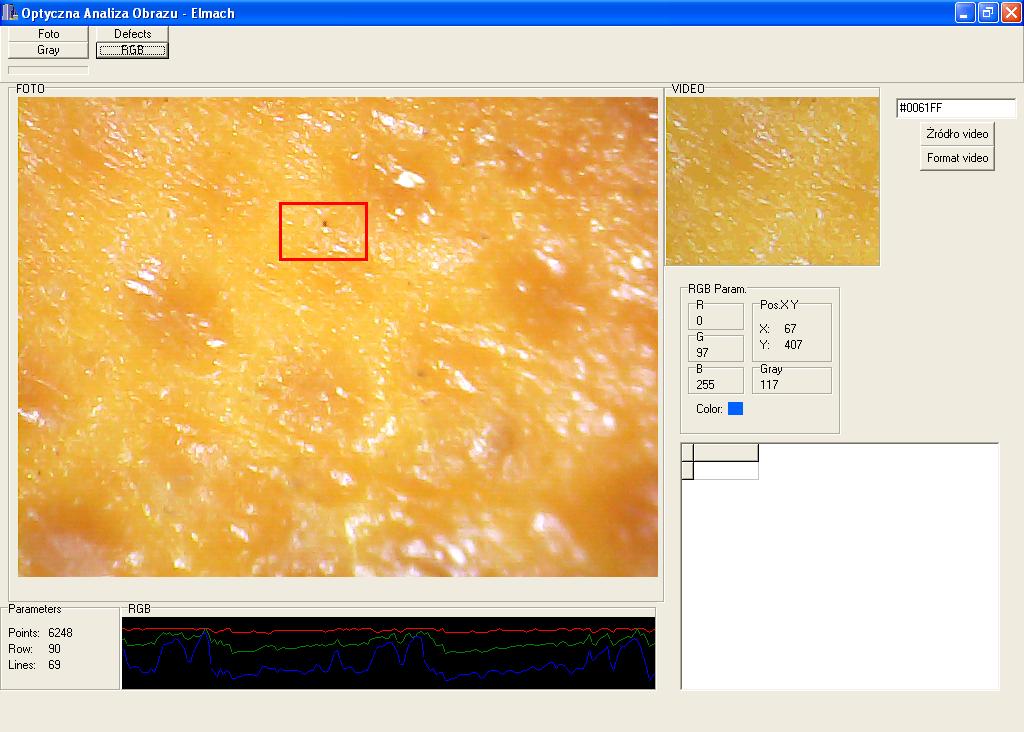The height and width of the screenshot is (732, 1024).
Task: Click the RGB line graph panel
Action: click(x=388, y=653)
